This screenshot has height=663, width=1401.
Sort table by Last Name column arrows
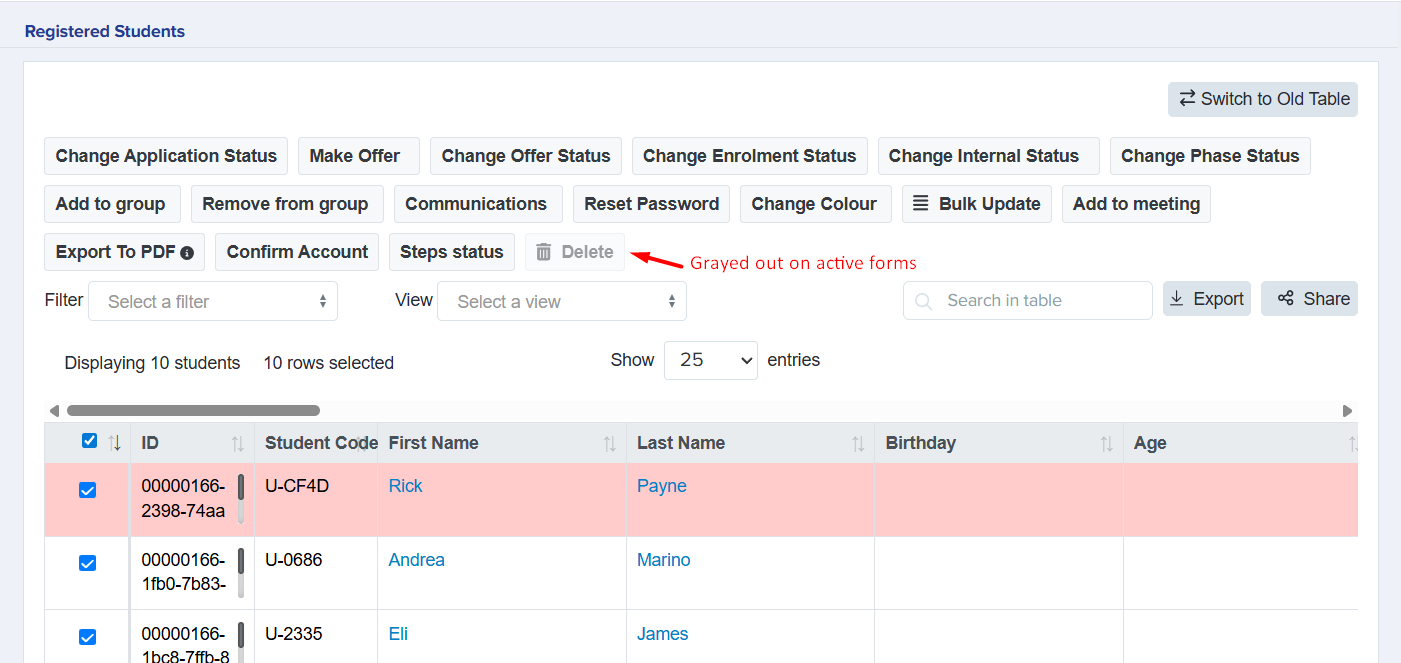pos(858,444)
